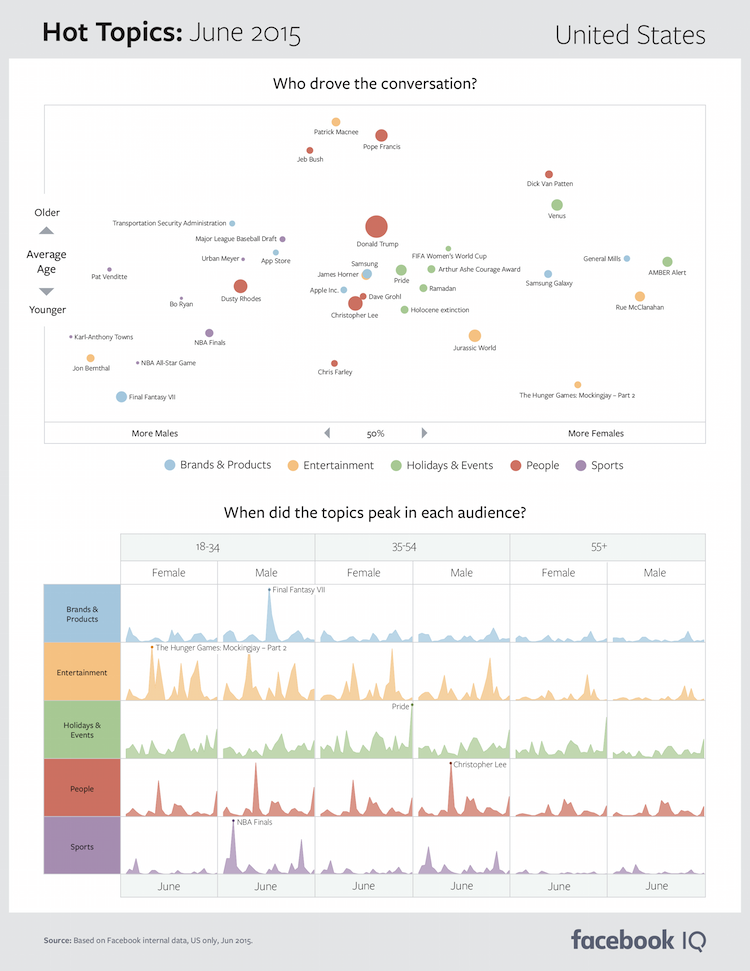Viewport: 750px width, 971px height.
Task: Select the AMBER Alert bubble
Action: coord(667,262)
